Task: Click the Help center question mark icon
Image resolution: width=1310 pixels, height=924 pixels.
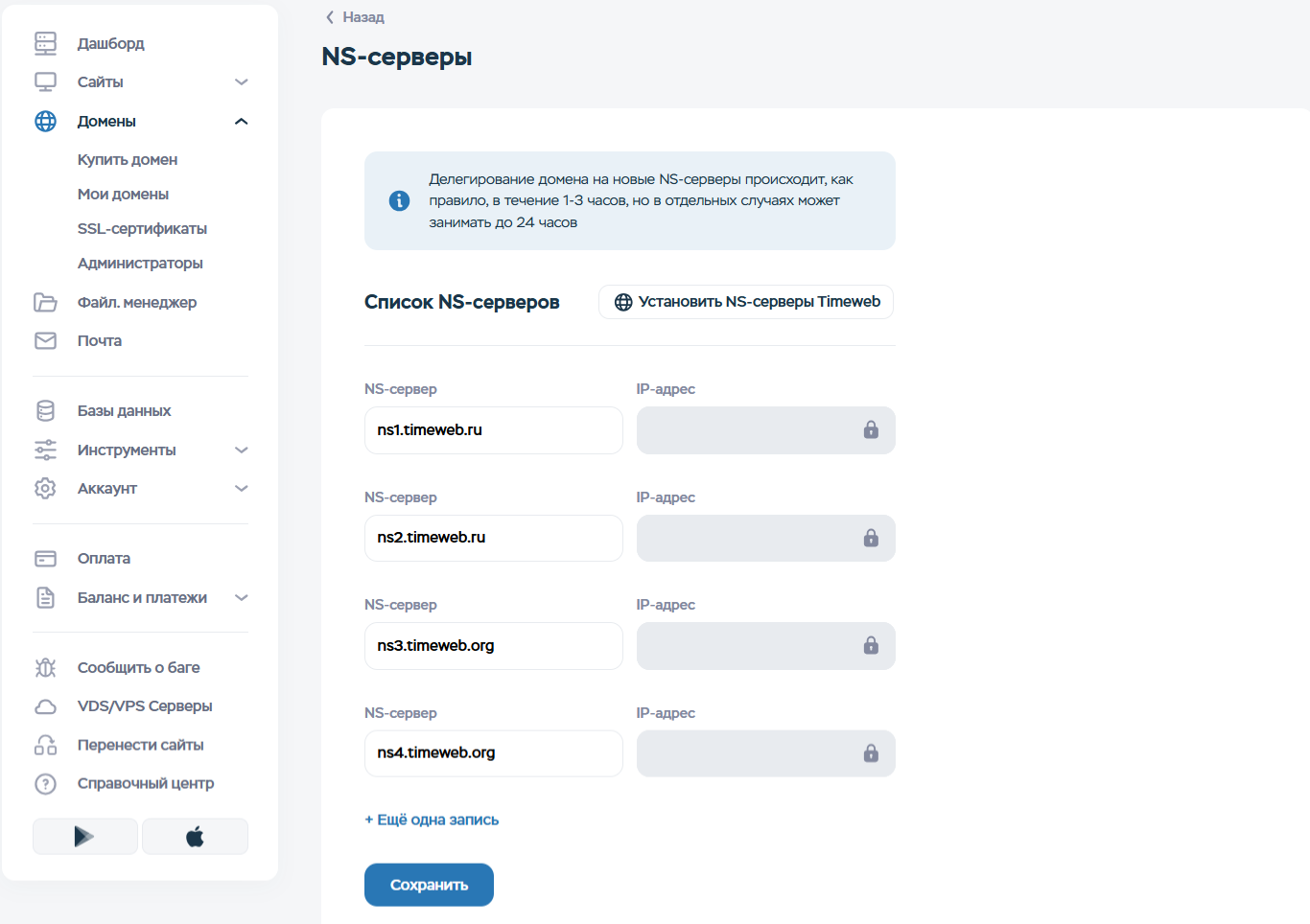Action: [45, 783]
